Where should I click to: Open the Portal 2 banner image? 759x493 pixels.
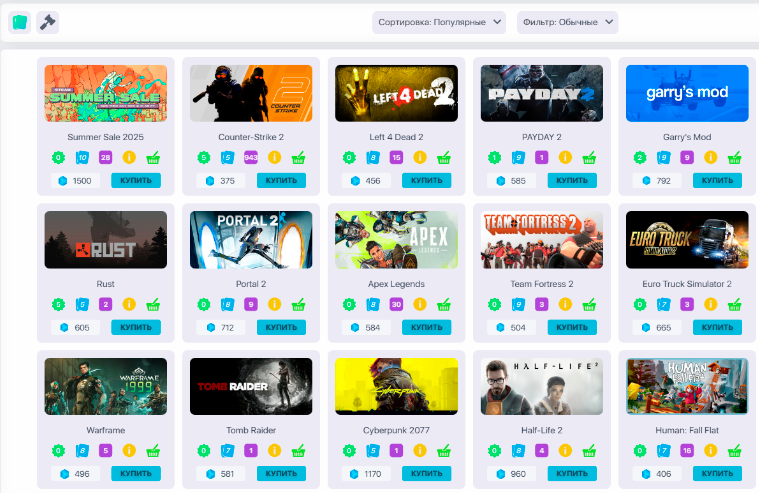[x=251, y=240]
